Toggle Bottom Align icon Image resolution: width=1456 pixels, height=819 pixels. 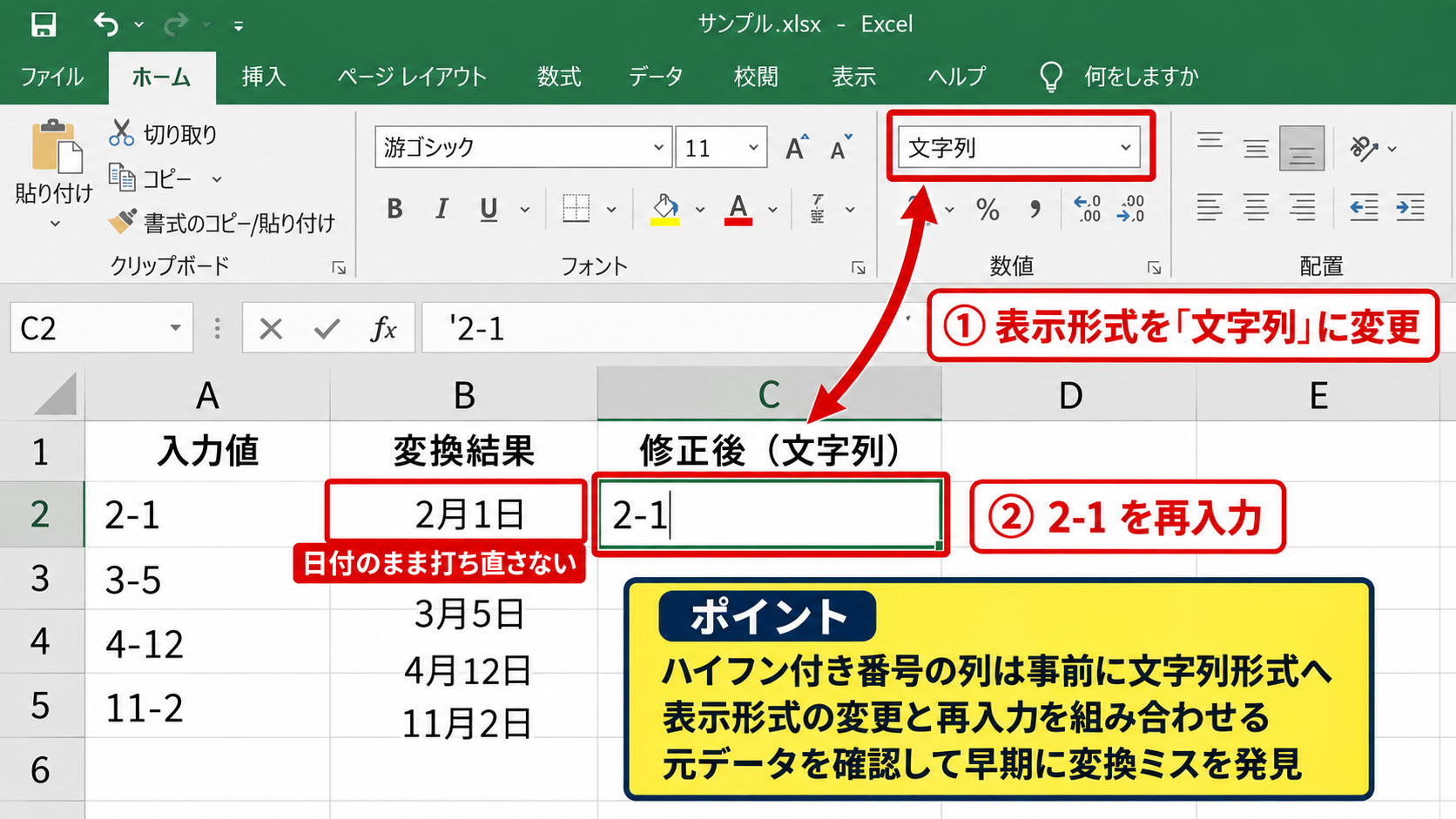(1302, 148)
